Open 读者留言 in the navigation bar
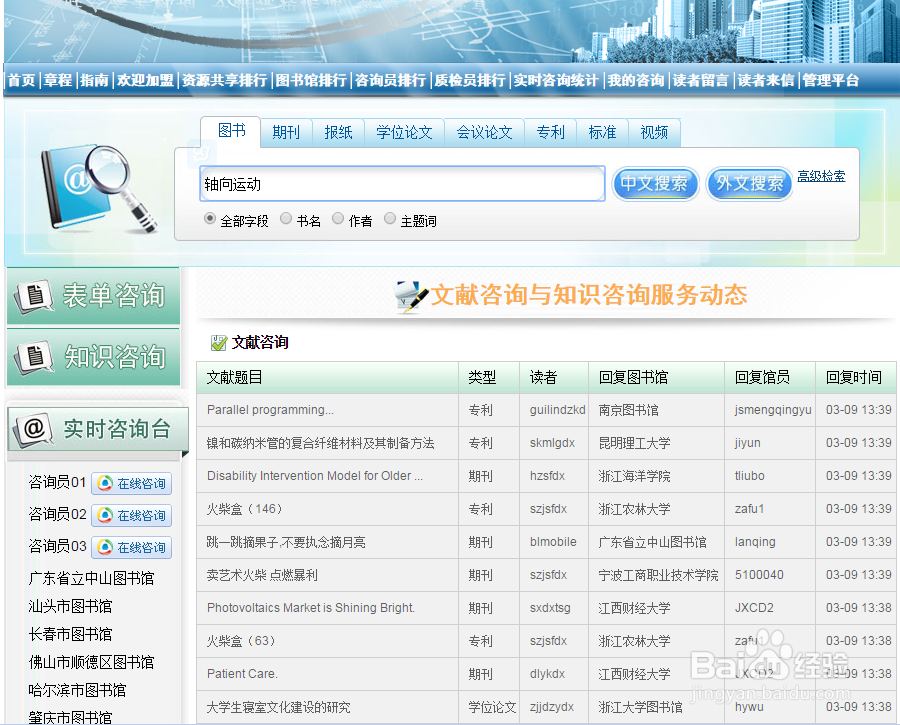Image resolution: width=900 pixels, height=725 pixels. 700,80
